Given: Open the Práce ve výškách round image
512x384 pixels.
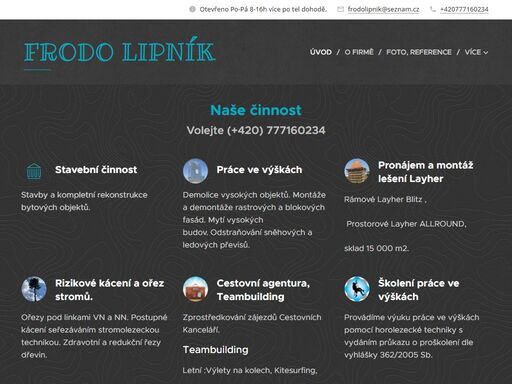Looking at the screenshot, I should pyautogui.click(x=196, y=171).
